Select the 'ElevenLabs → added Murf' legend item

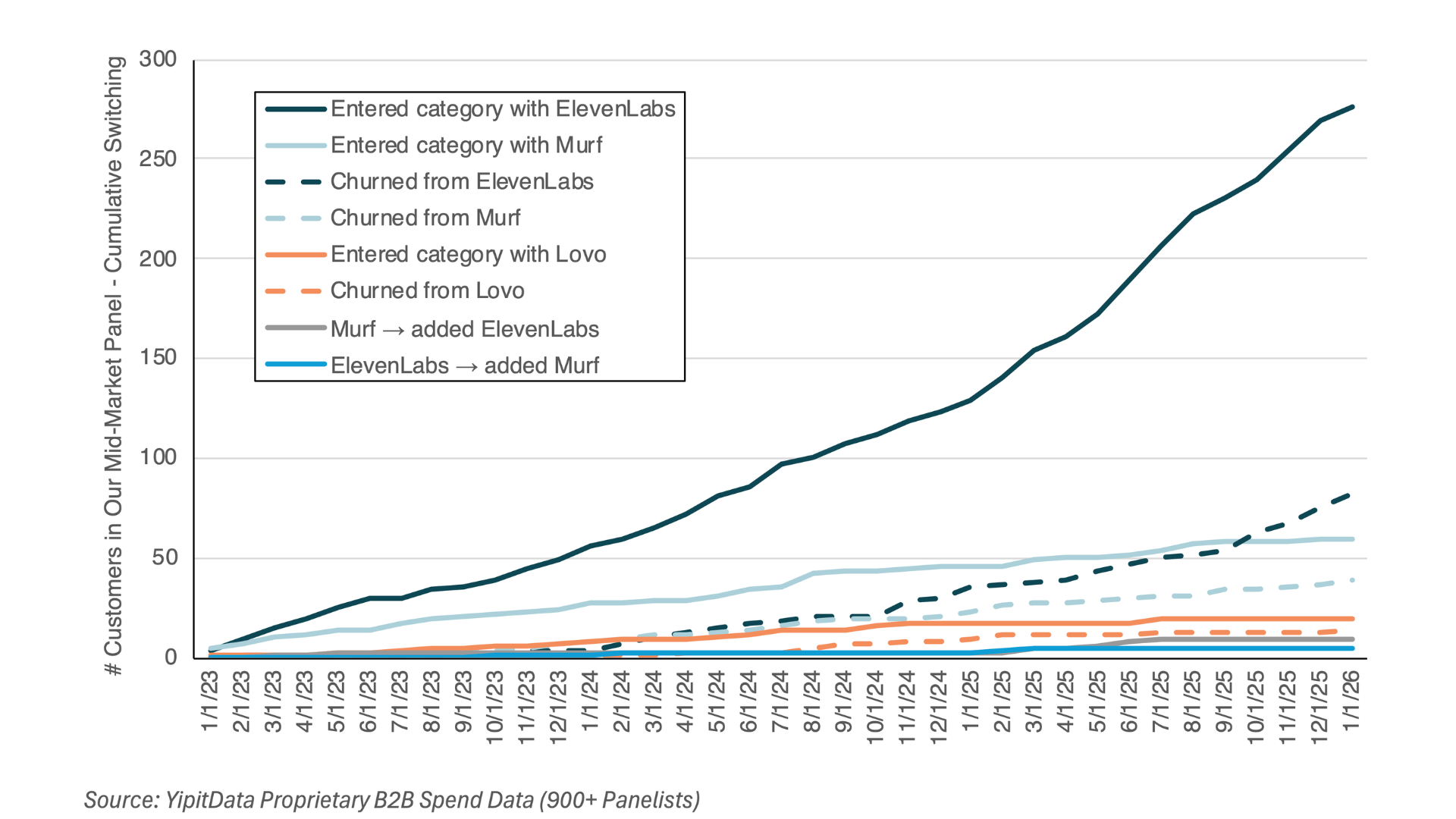click(x=464, y=366)
